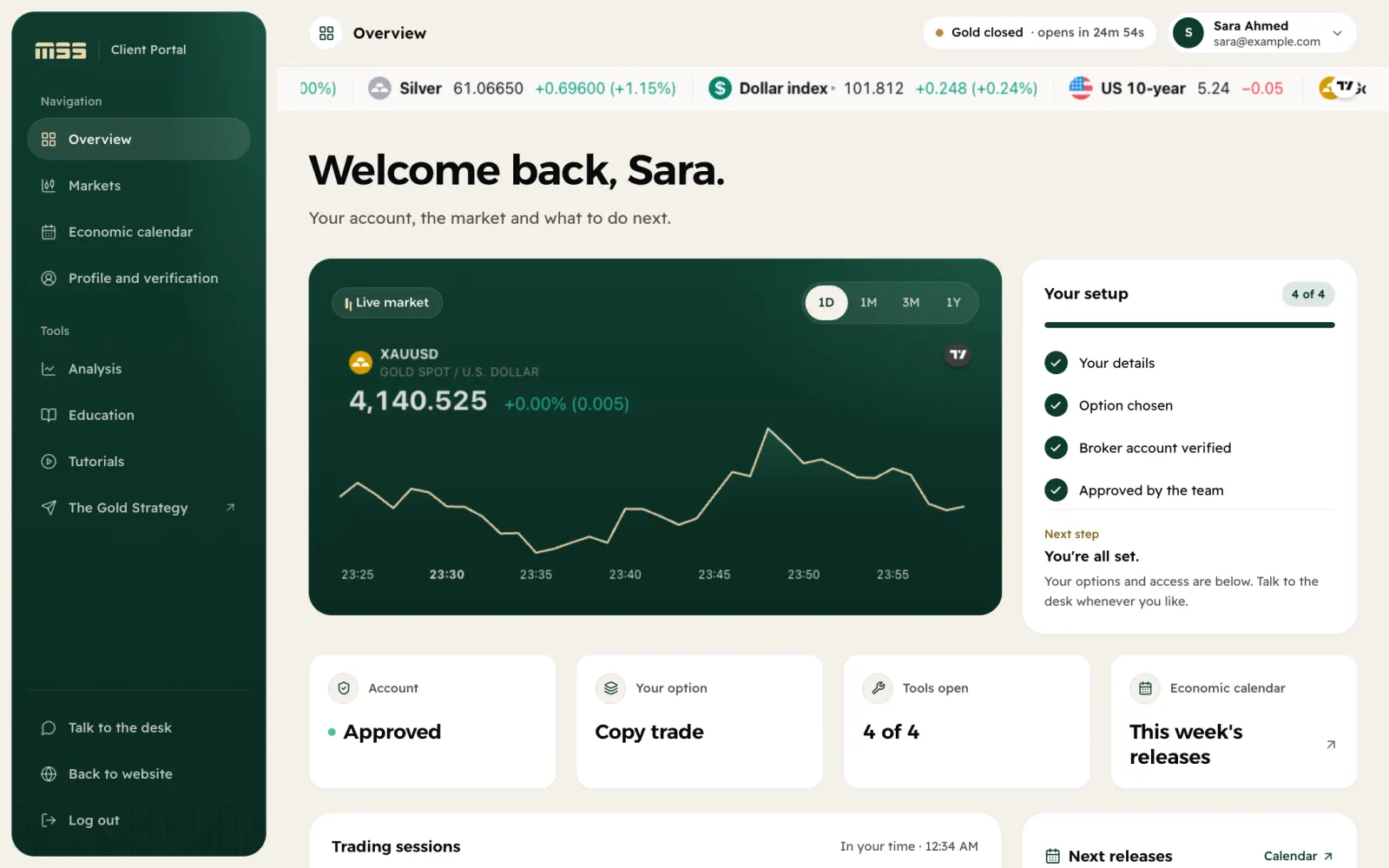This screenshot has width=1389, height=868.
Task: Click the Economic calendar sidebar icon
Action: (x=49, y=232)
